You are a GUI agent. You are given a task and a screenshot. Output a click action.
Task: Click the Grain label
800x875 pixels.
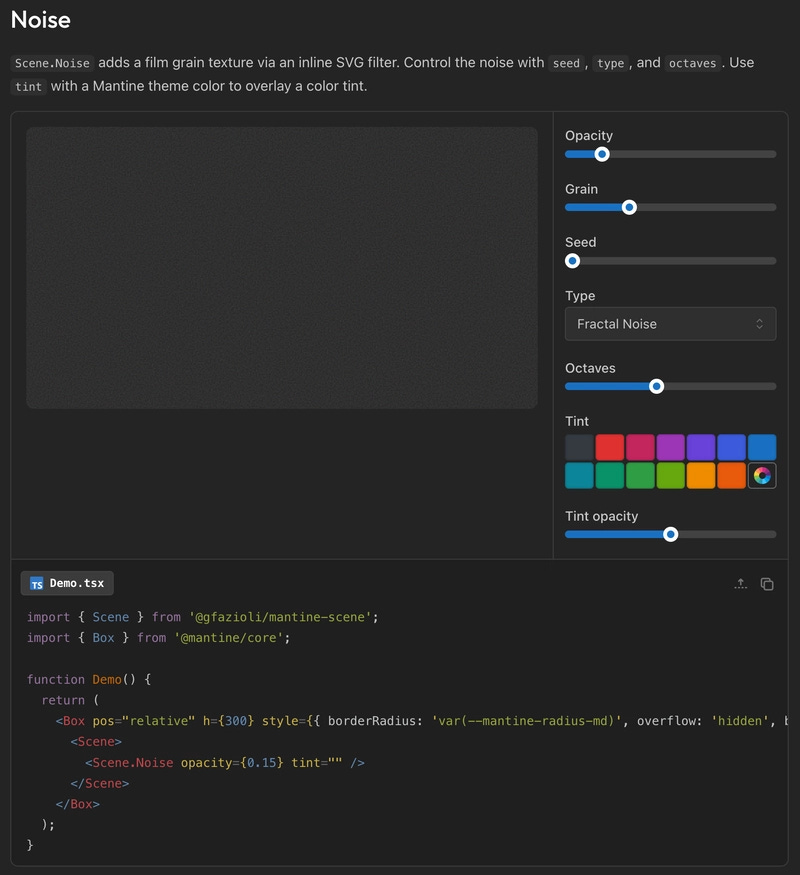581,189
